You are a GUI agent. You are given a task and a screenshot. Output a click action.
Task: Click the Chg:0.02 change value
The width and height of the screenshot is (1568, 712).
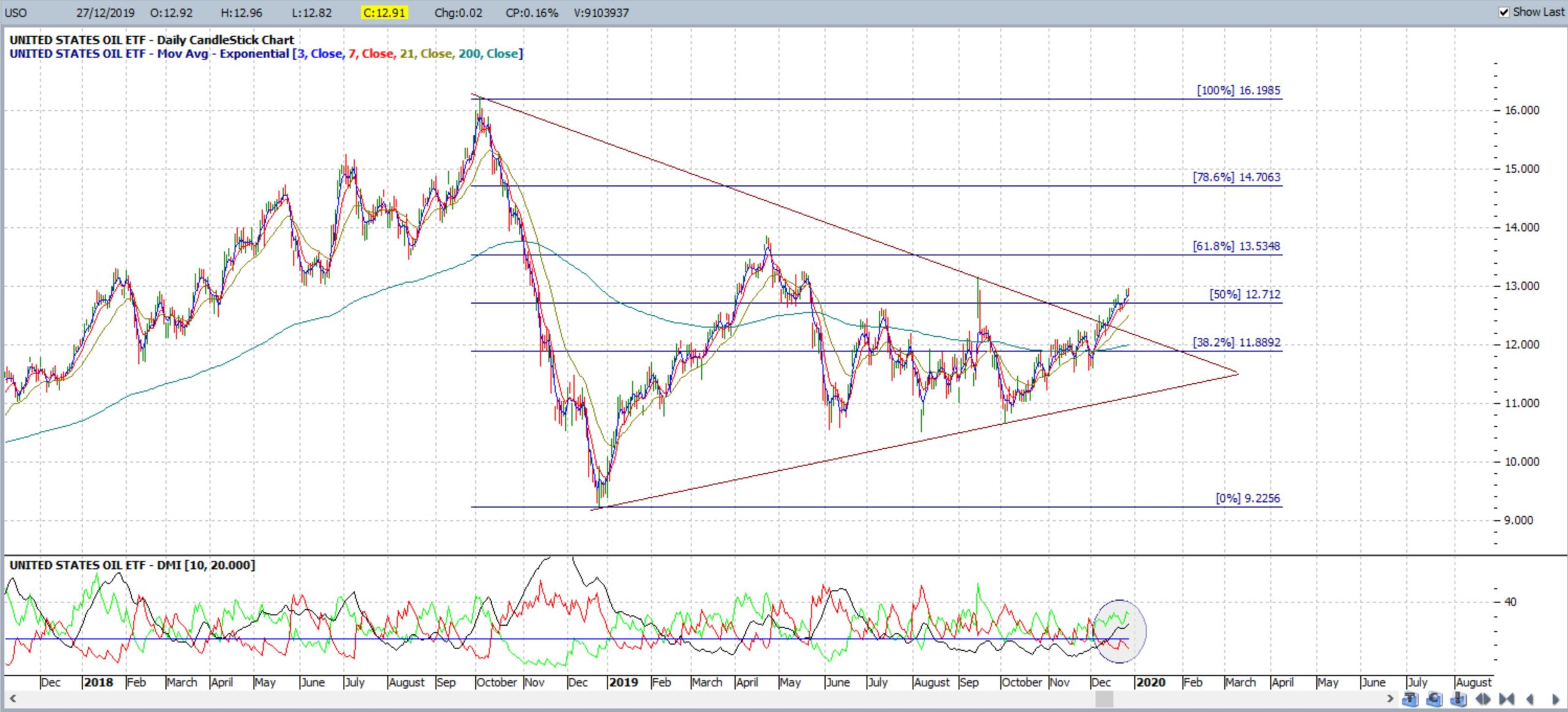click(458, 13)
